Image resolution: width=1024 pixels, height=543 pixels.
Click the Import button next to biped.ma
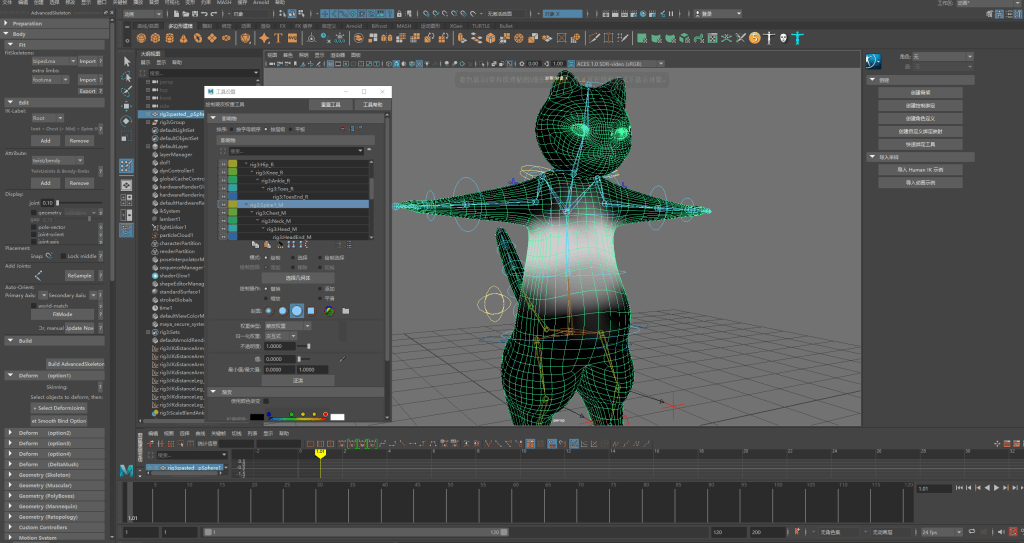click(89, 60)
